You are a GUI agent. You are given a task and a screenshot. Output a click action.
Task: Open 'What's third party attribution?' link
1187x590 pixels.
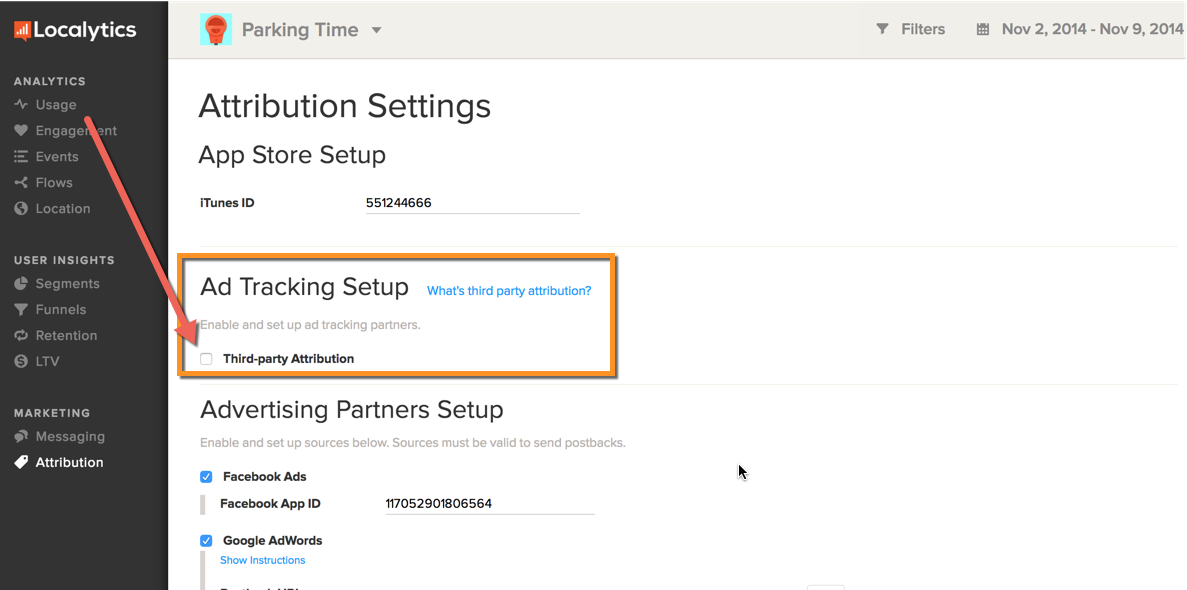pyautogui.click(x=509, y=291)
